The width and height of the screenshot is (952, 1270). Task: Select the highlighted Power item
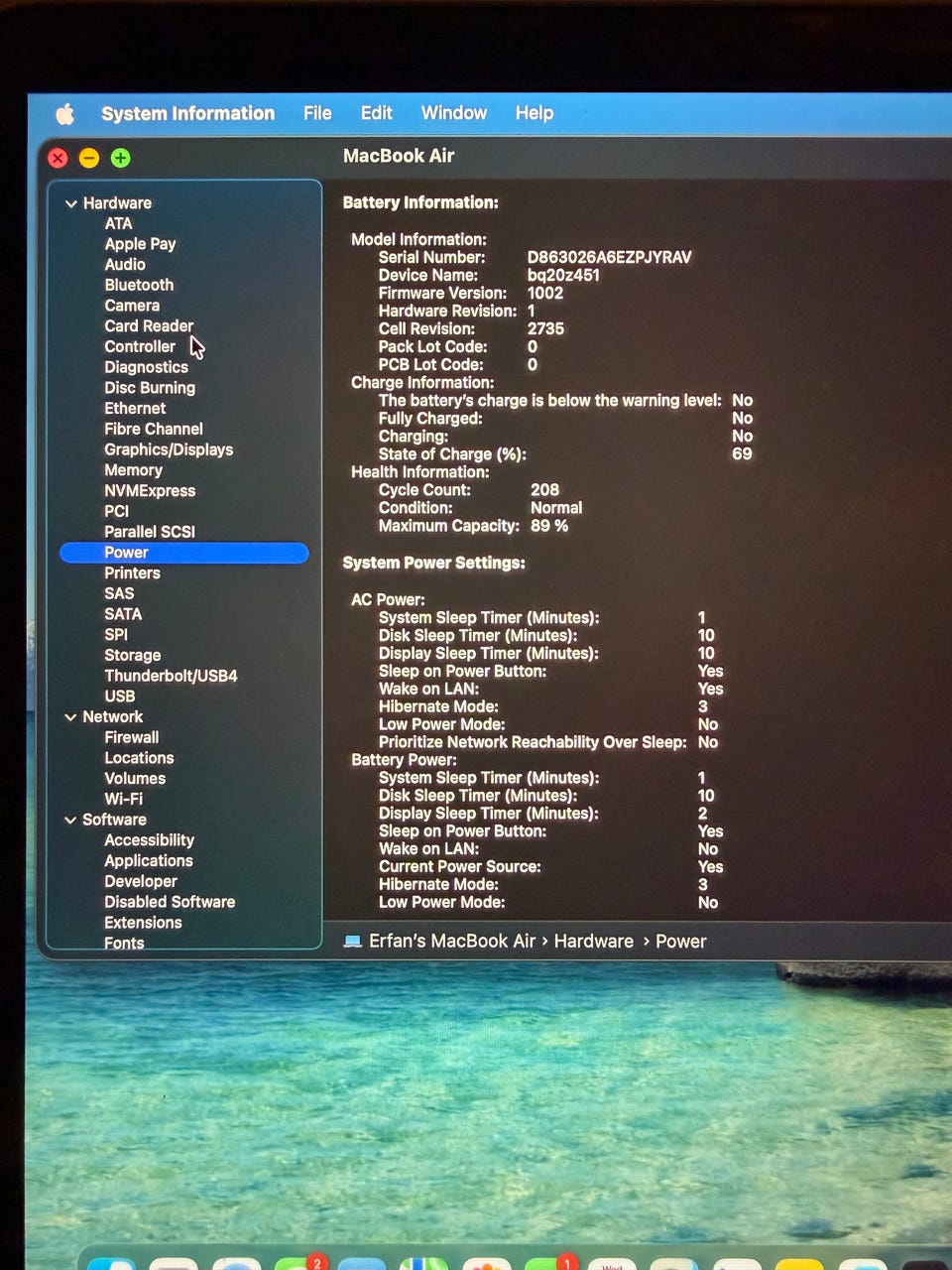point(184,554)
